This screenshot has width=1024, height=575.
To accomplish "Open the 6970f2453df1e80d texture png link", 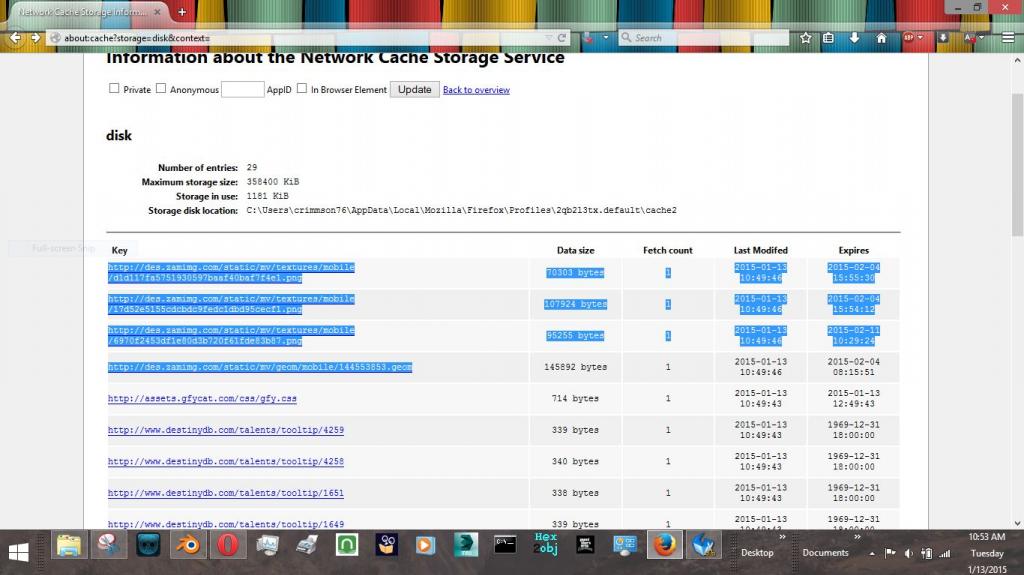I will coord(231,335).
